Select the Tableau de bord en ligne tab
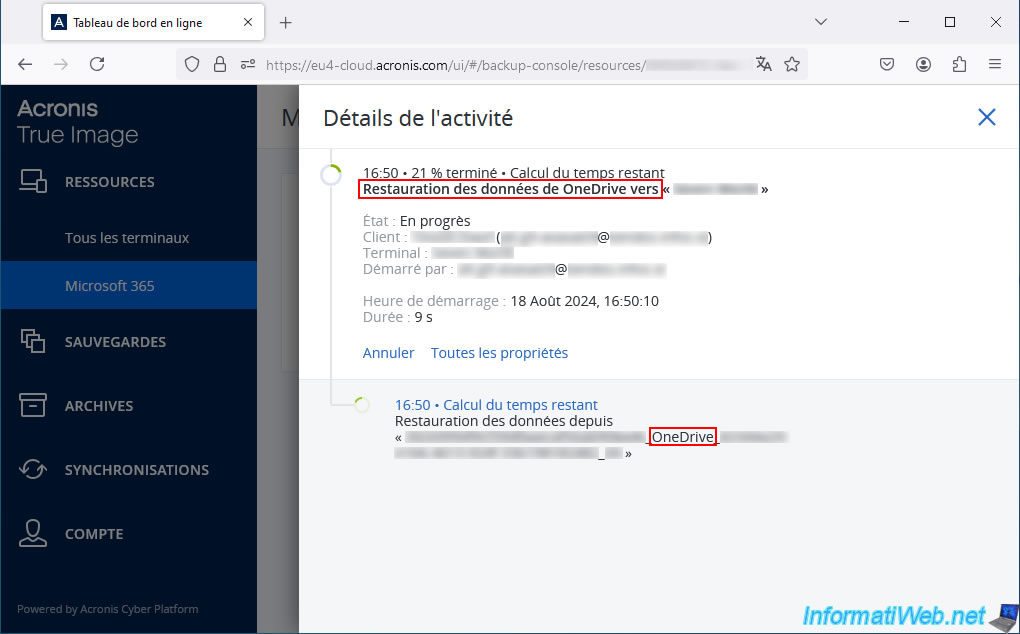The height and width of the screenshot is (634, 1020). click(154, 22)
